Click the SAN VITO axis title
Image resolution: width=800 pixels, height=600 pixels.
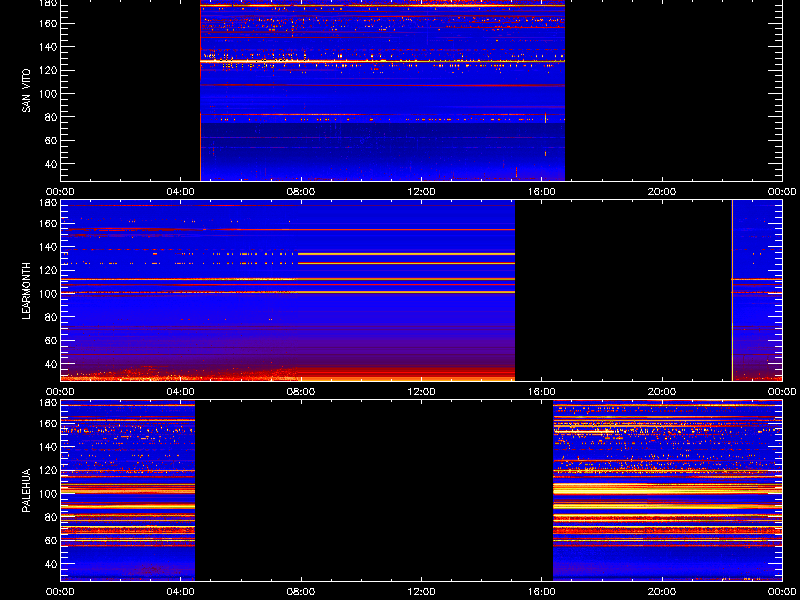[27, 91]
